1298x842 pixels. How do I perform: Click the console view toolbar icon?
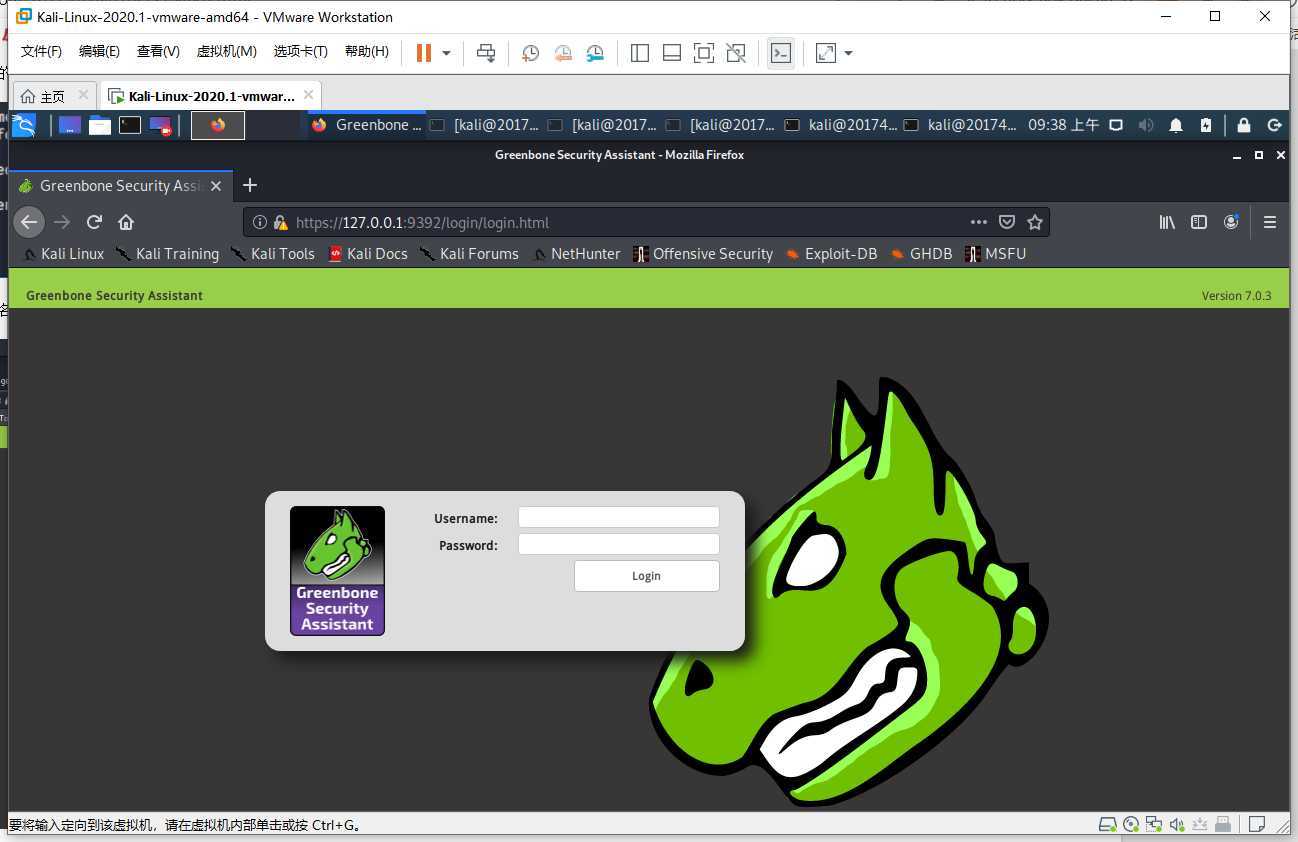pyautogui.click(x=781, y=53)
